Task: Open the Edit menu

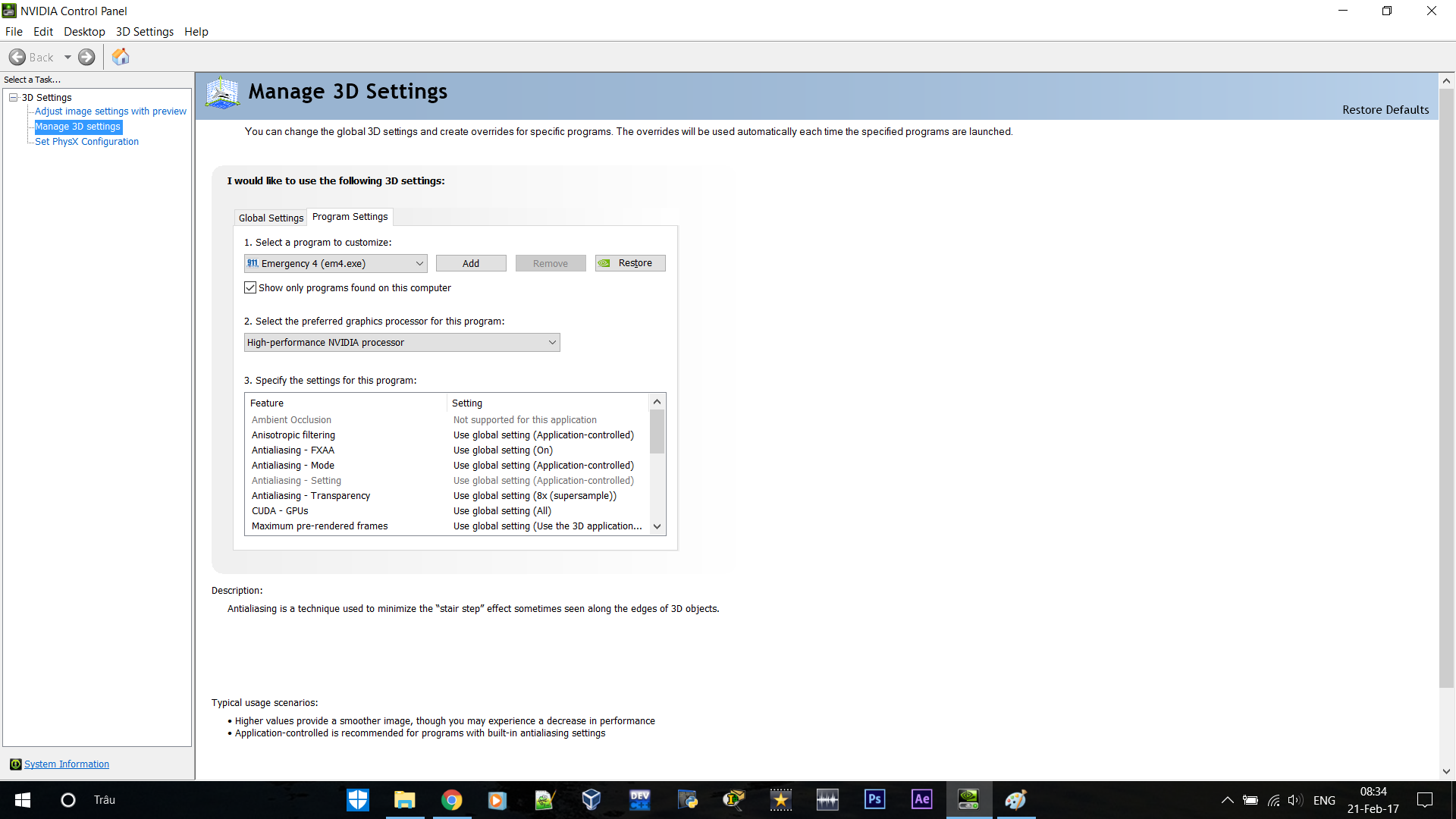Action: pyautogui.click(x=43, y=32)
